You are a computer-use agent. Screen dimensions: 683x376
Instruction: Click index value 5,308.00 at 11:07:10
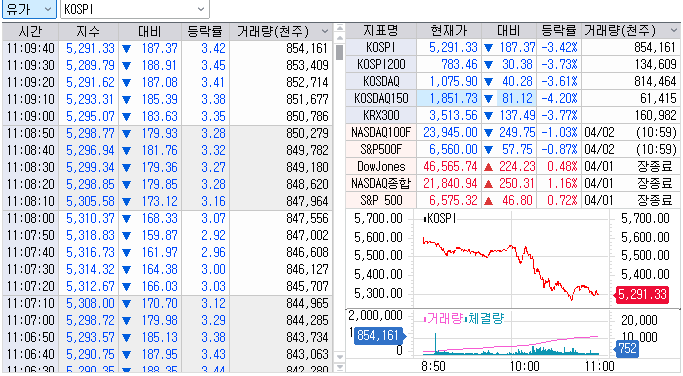tap(90, 303)
